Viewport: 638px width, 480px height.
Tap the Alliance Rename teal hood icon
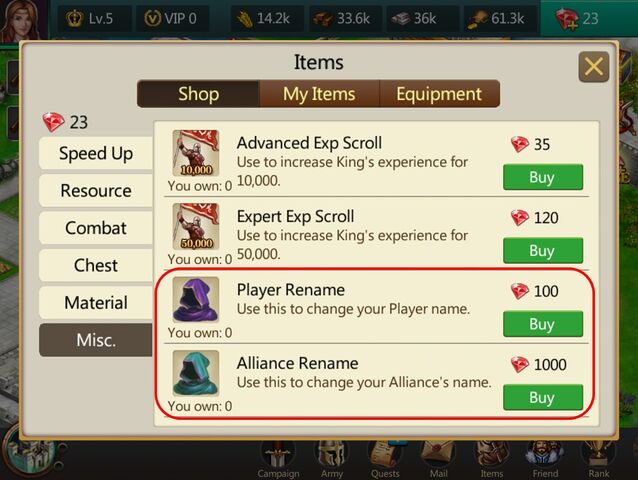click(196, 373)
